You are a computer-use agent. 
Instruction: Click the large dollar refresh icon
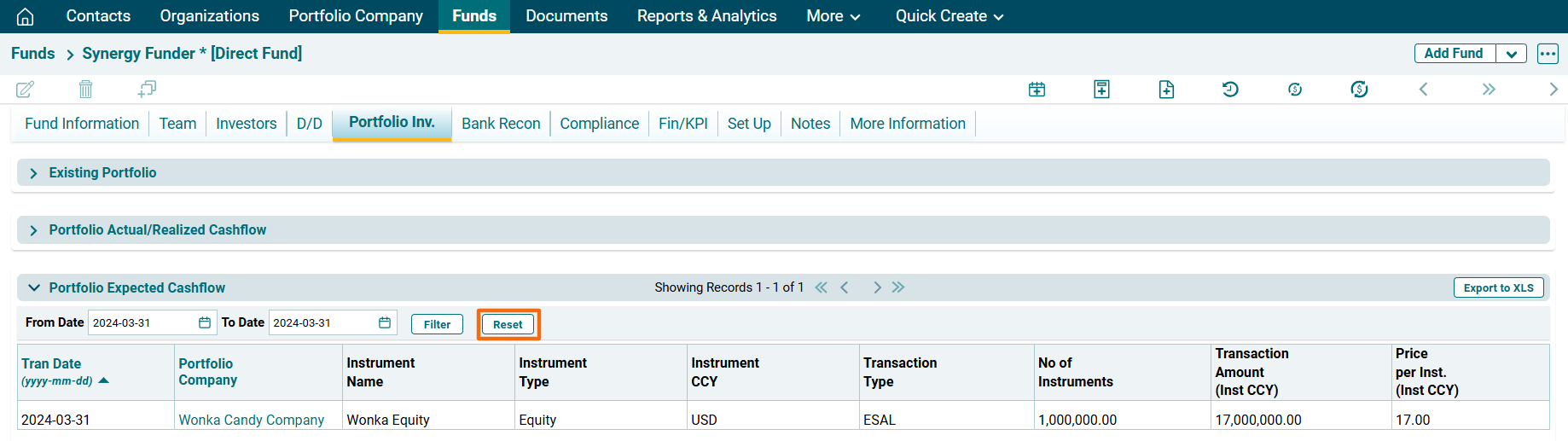[1359, 90]
